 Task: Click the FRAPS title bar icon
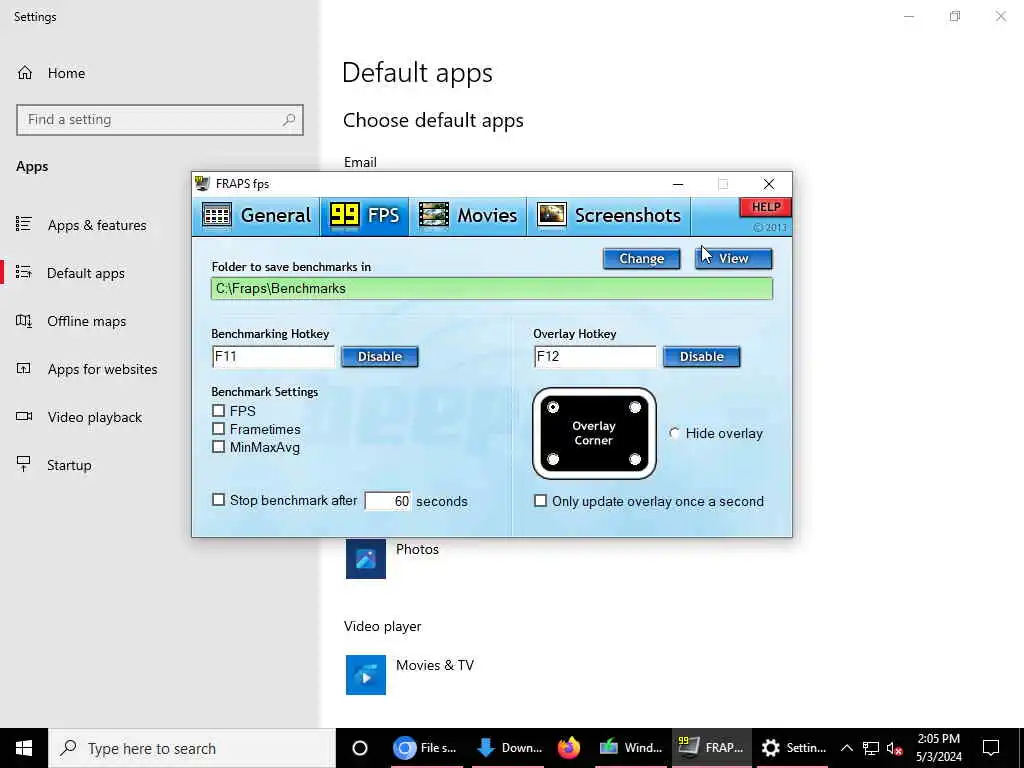click(x=202, y=184)
